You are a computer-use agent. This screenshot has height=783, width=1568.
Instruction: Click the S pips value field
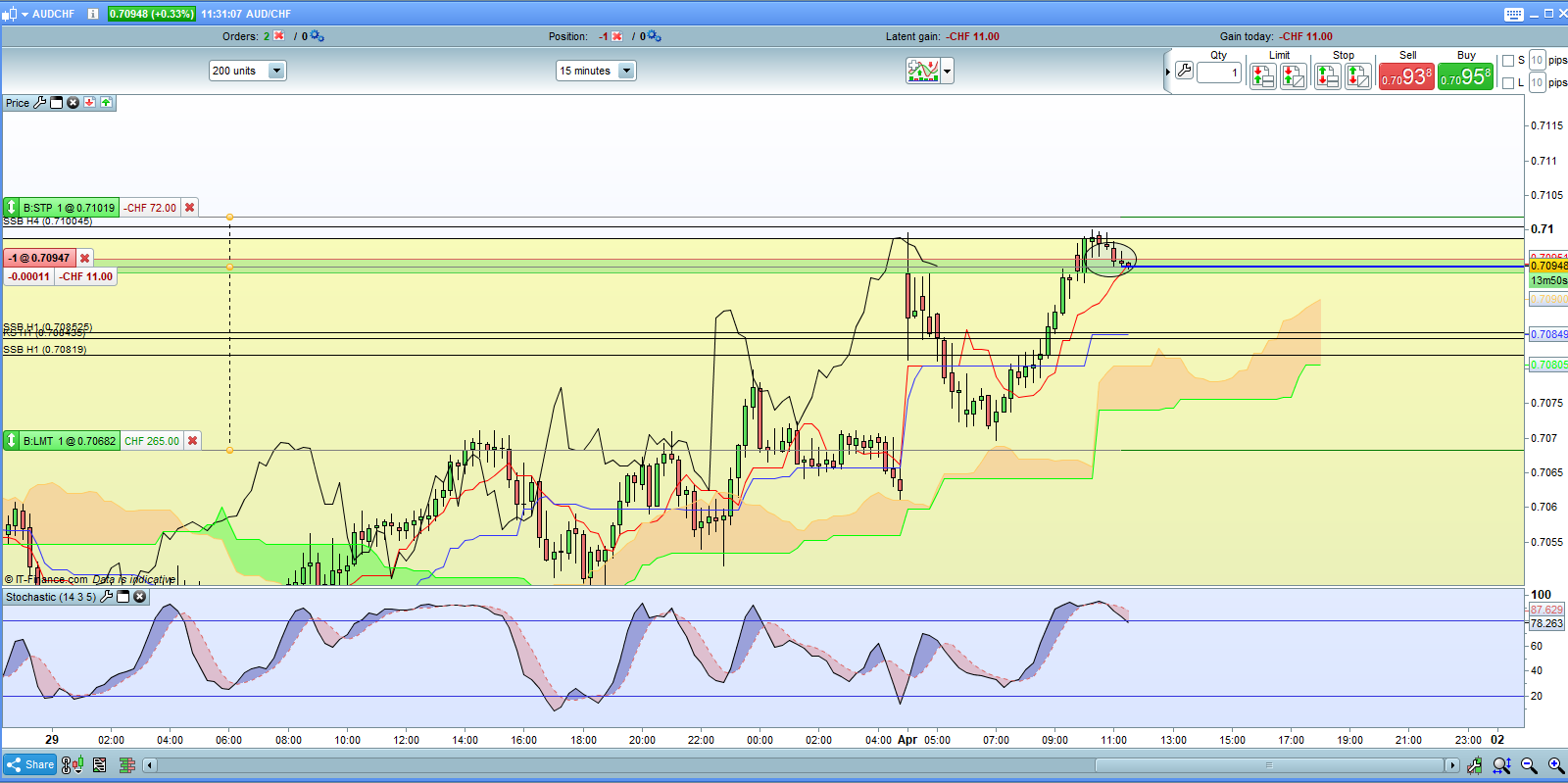pyautogui.click(x=1538, y=61)
